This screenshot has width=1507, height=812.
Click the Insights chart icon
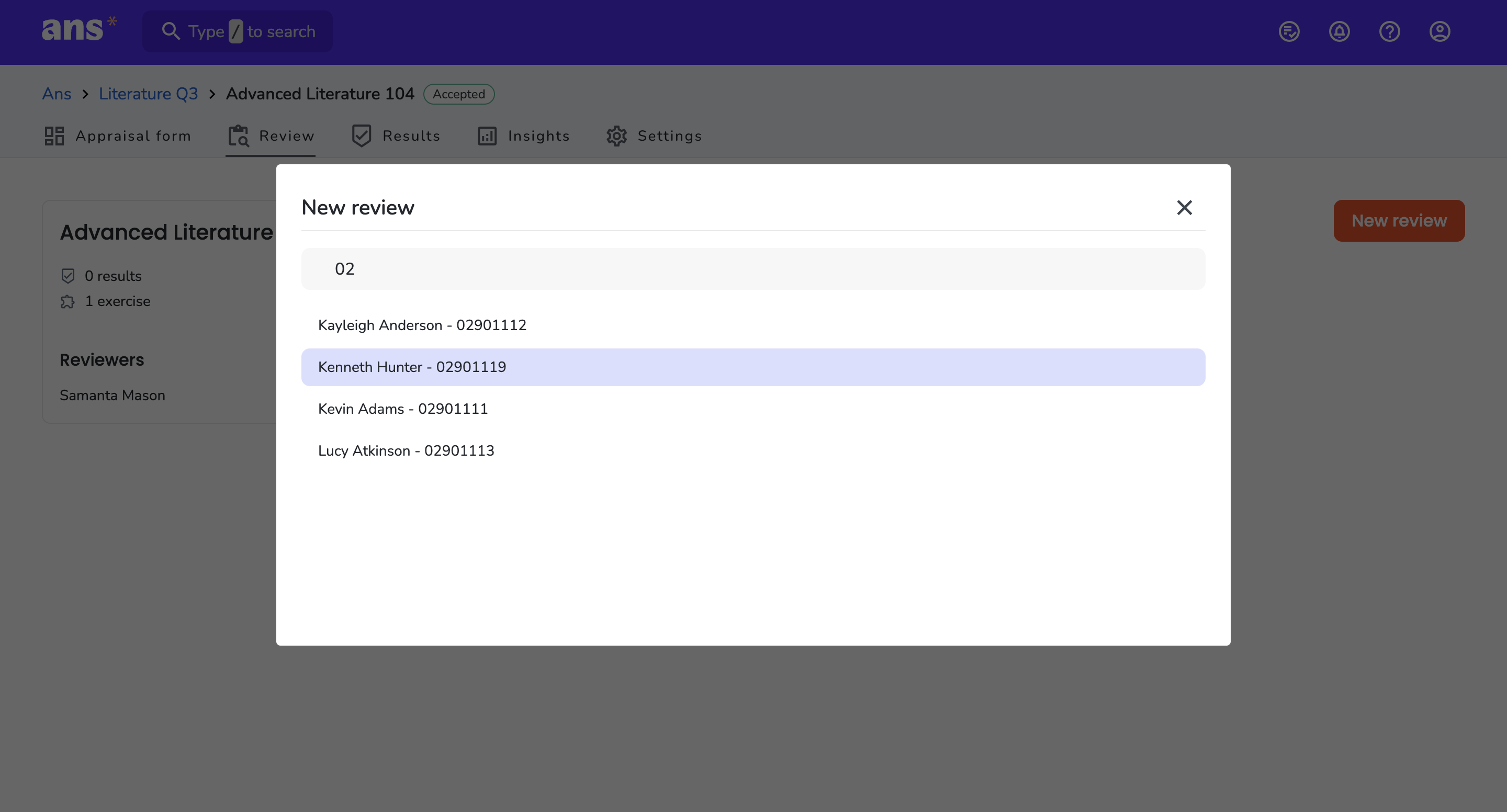coord(487,136)
